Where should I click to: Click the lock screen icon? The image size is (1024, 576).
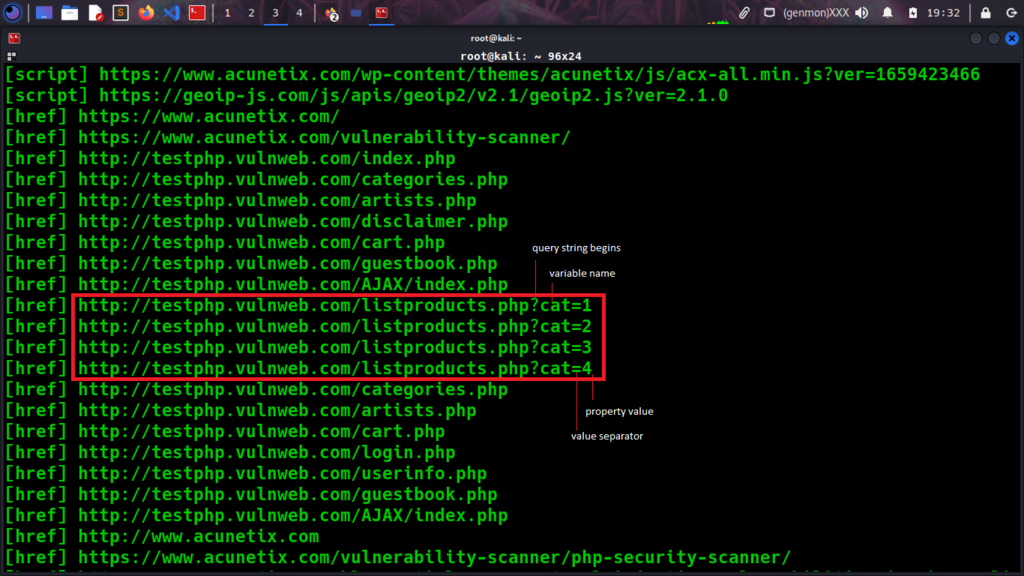(x=986, y=13)
